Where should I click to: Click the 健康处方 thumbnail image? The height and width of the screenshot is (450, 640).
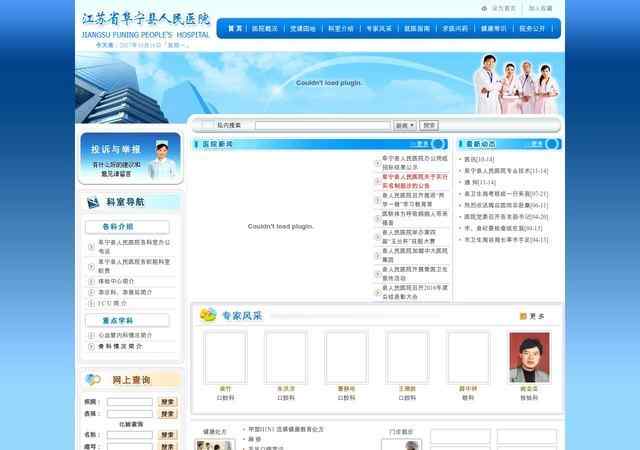tap(215, 444)
